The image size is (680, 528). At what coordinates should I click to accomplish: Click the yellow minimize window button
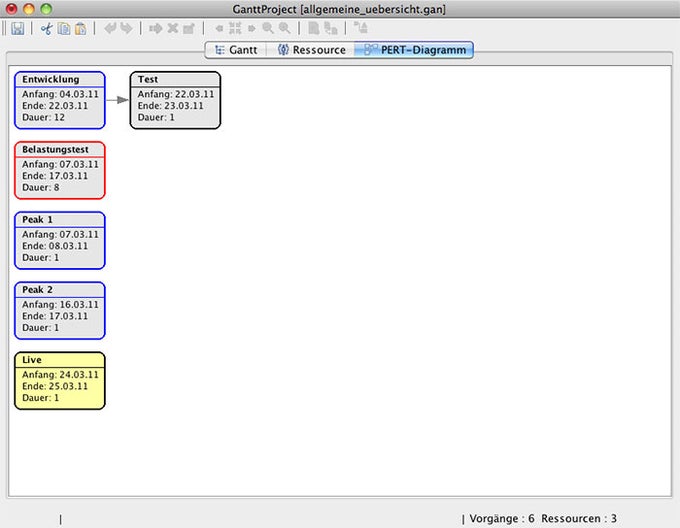tap(29, 9)
